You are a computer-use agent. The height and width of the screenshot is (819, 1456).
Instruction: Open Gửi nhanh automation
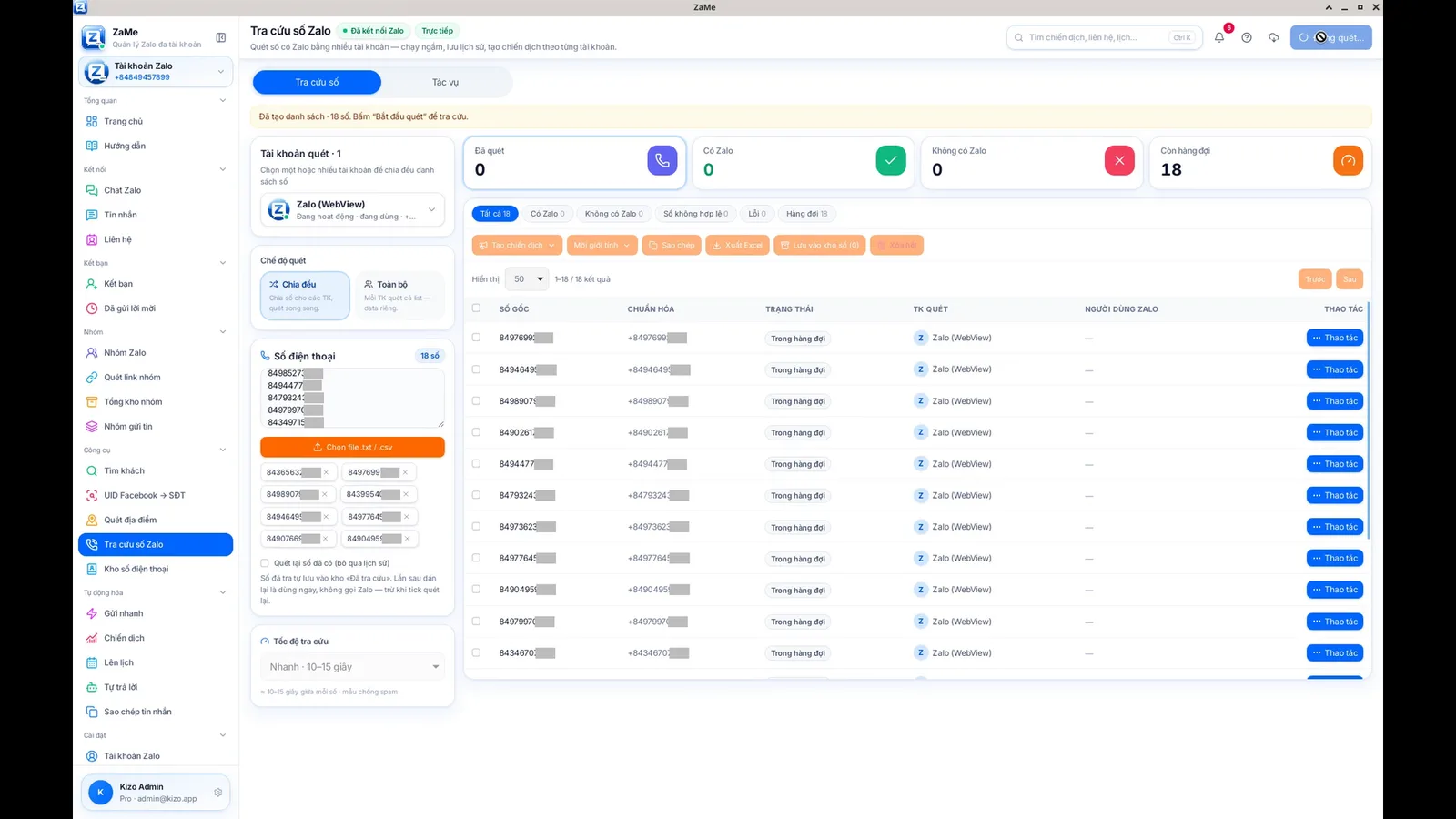click(x=156, y=613)
